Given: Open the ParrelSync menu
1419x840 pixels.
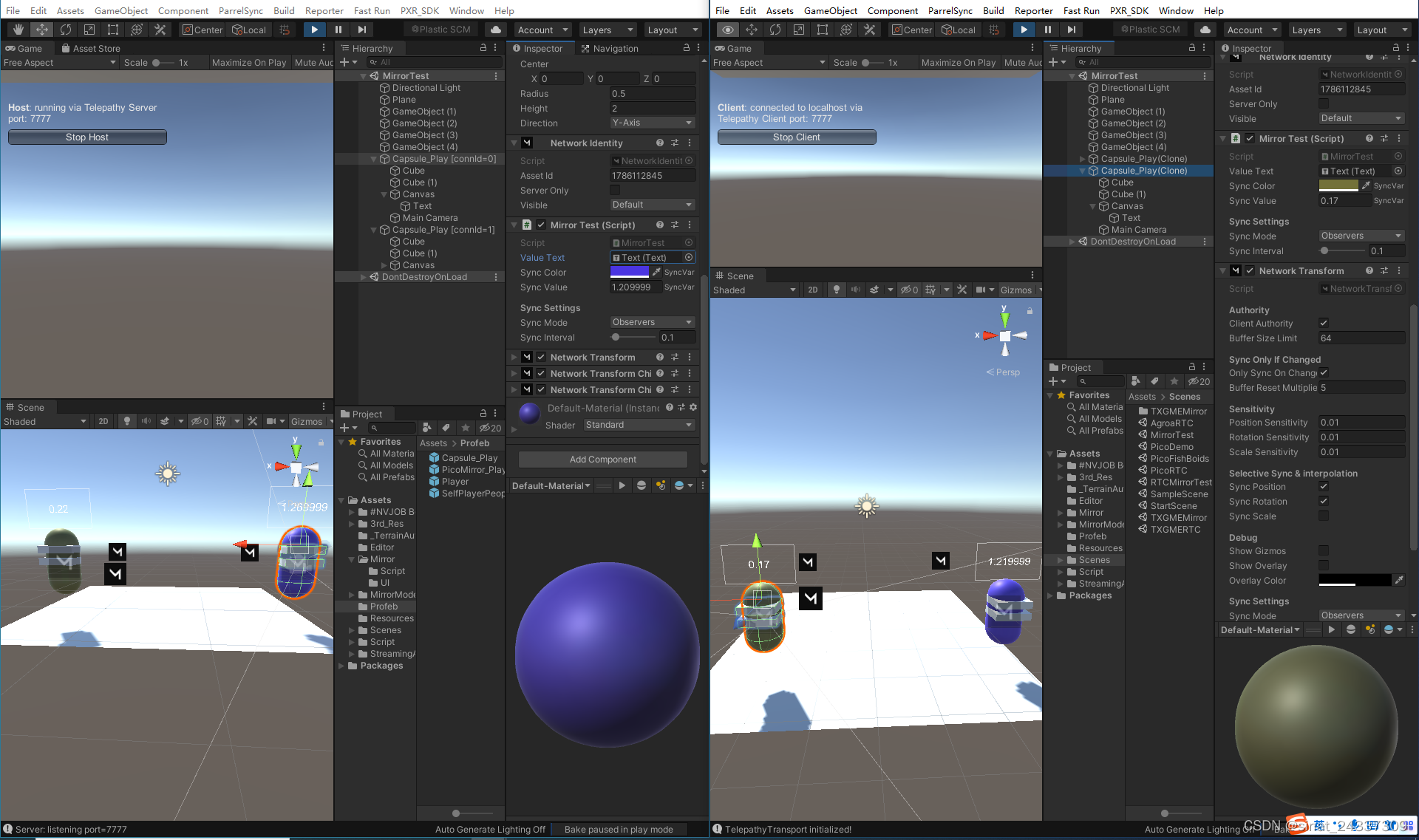Looking at the screenshot, I should pyautogui.click(x=241, y=10).
